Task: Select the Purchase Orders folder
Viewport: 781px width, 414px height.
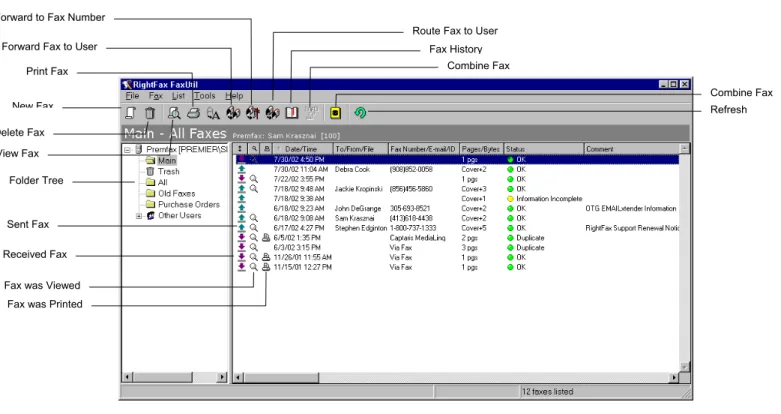Action: 189,204
